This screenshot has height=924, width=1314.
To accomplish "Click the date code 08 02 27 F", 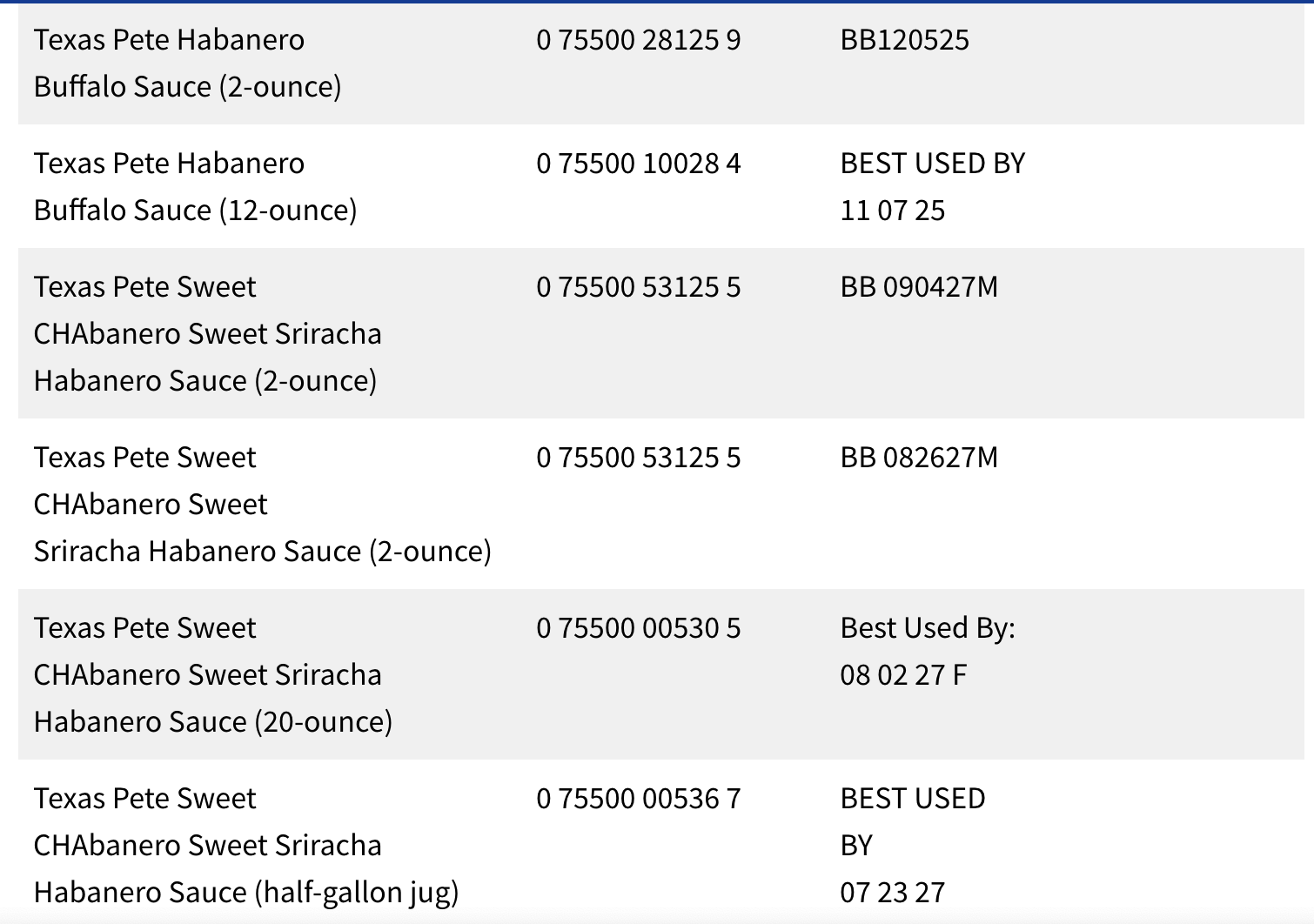I will [903, 675].
